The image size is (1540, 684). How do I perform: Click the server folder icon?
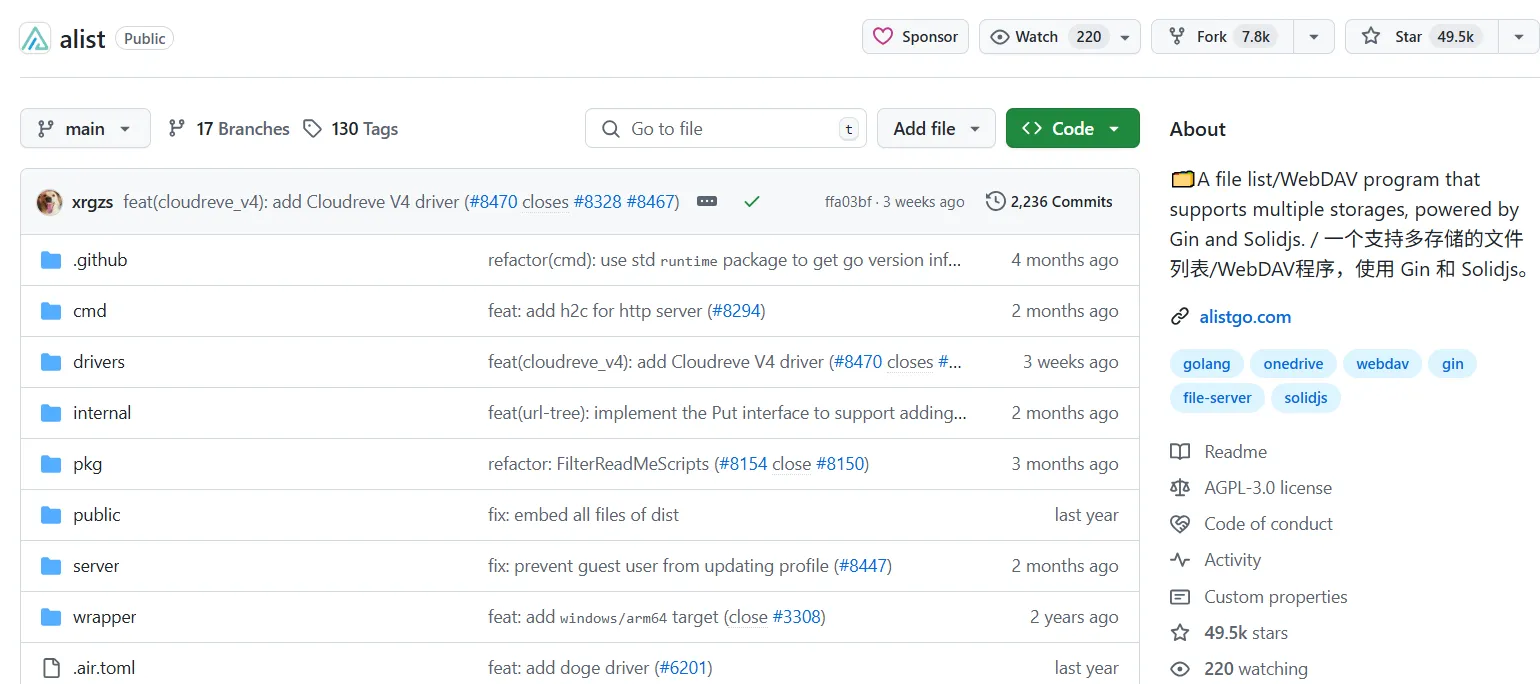[51, 566]
